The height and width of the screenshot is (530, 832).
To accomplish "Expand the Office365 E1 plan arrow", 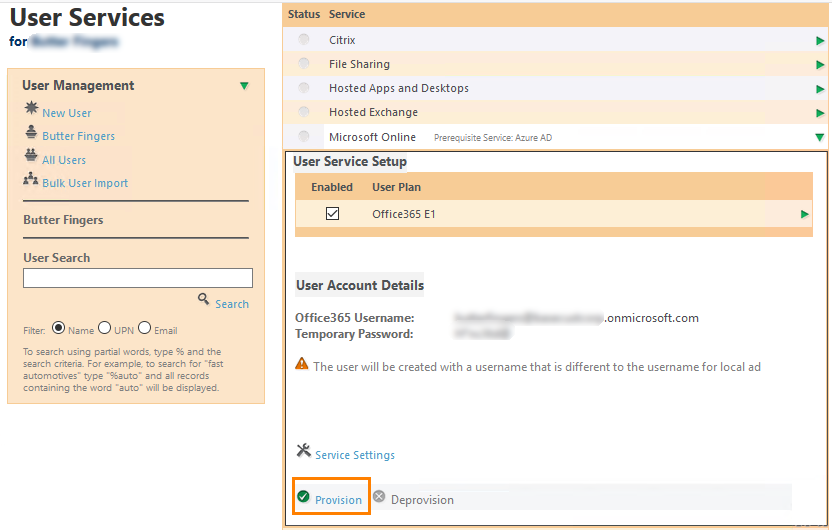I will tap(804, 214).
